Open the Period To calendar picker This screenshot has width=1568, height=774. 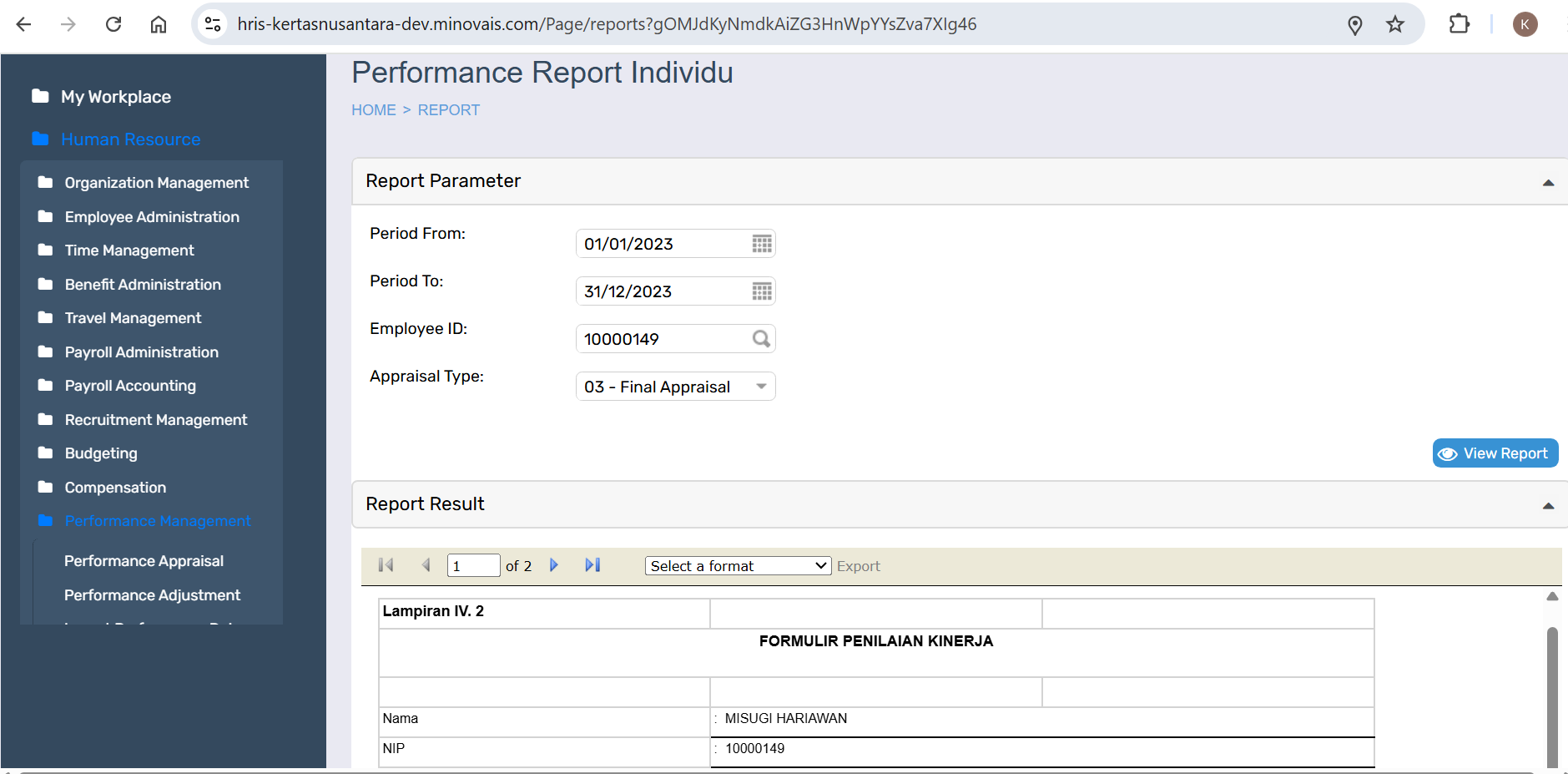point(761,291)
